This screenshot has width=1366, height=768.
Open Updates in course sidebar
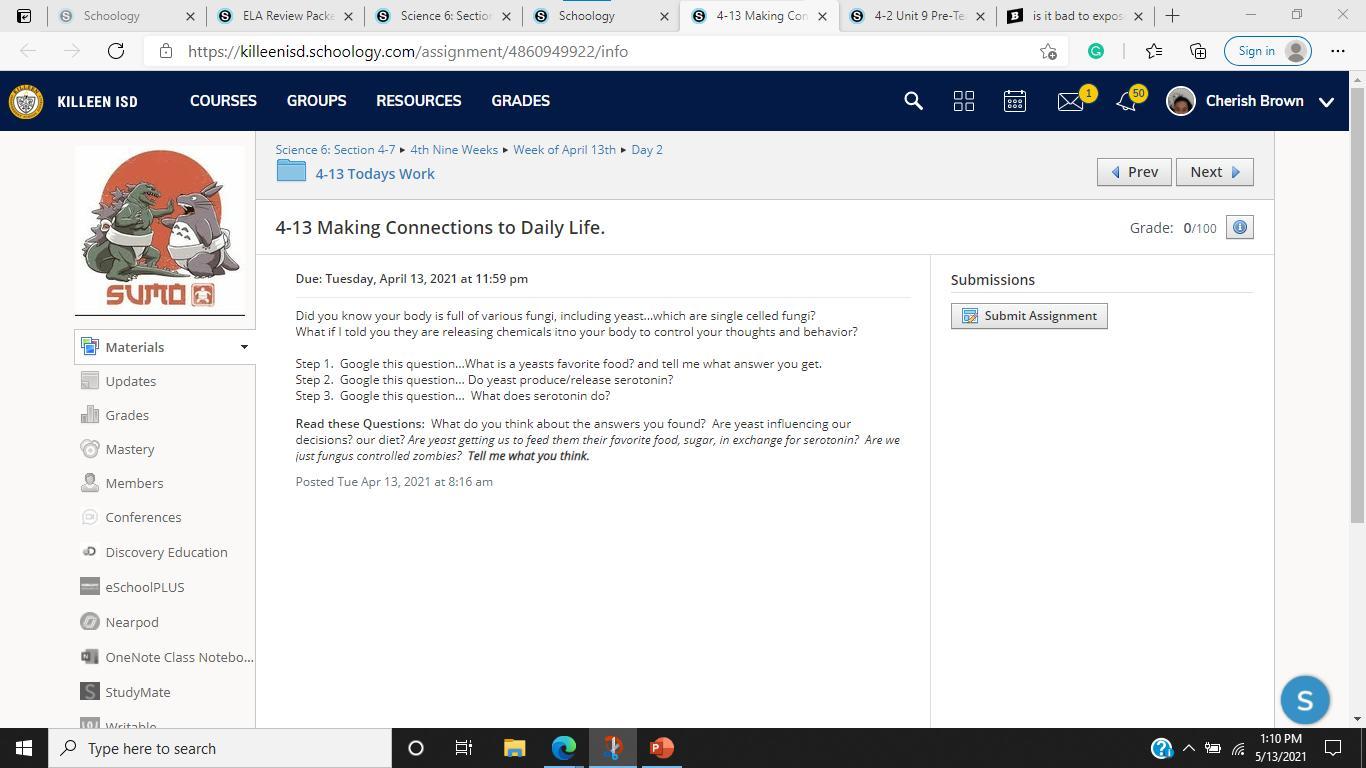130,381
